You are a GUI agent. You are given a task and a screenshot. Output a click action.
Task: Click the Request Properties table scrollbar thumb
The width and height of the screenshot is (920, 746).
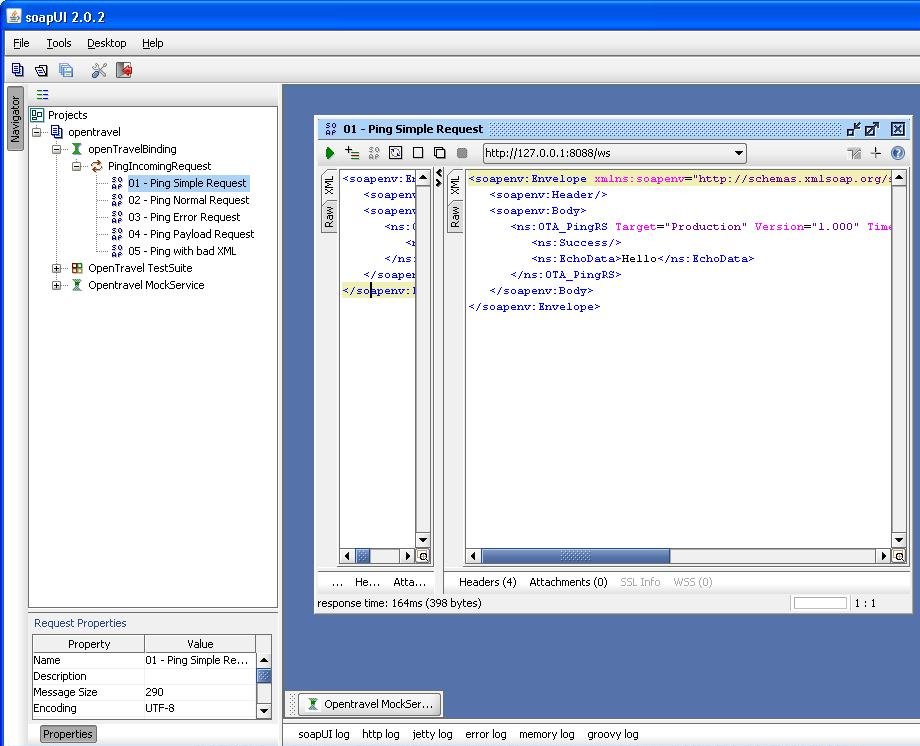pos(264,676)
